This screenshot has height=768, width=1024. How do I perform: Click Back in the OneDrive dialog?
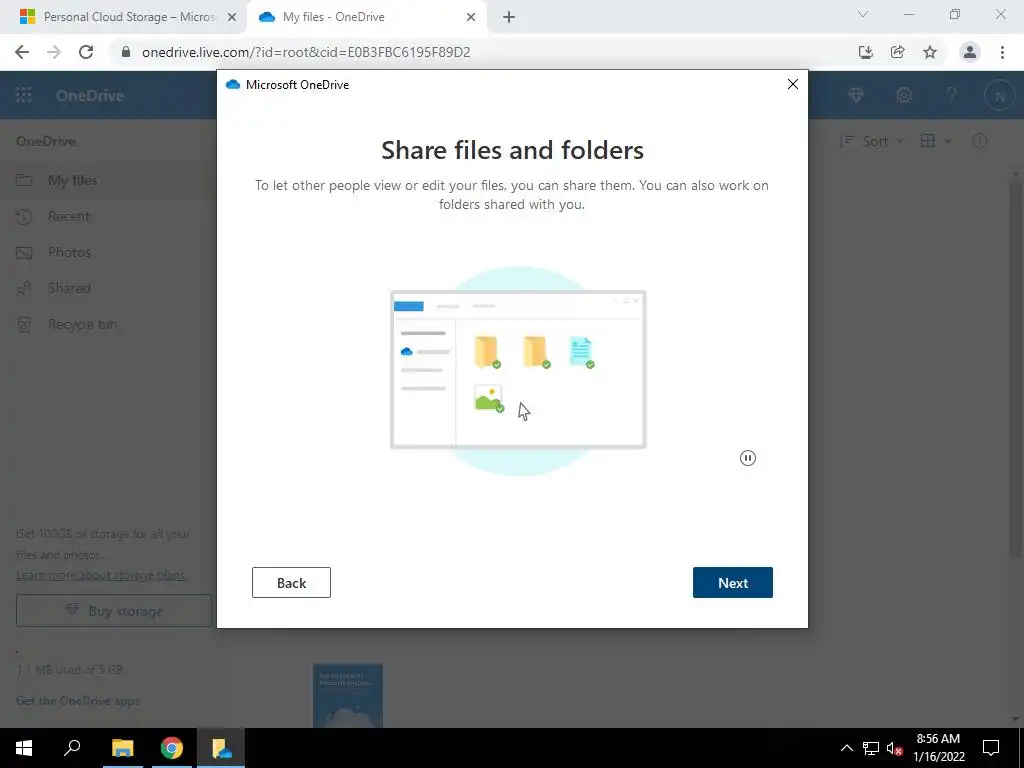pos(291,583)
